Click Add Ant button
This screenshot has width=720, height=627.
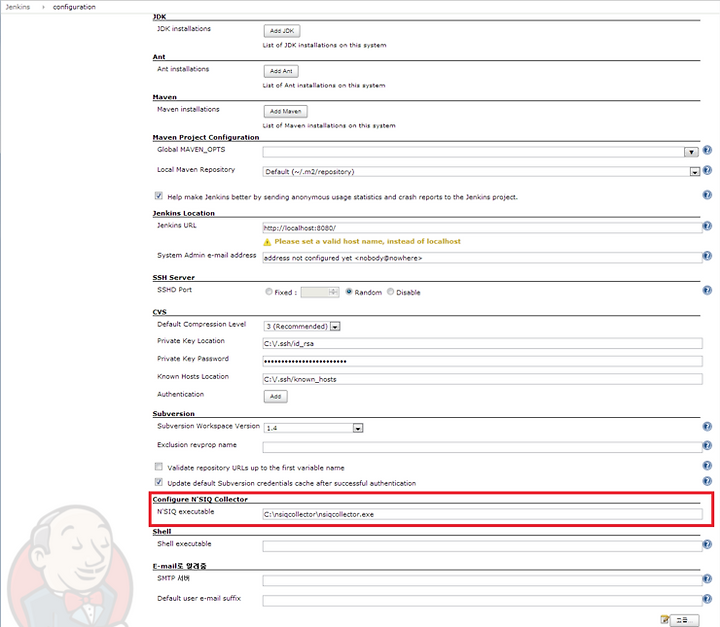point(281,71)
